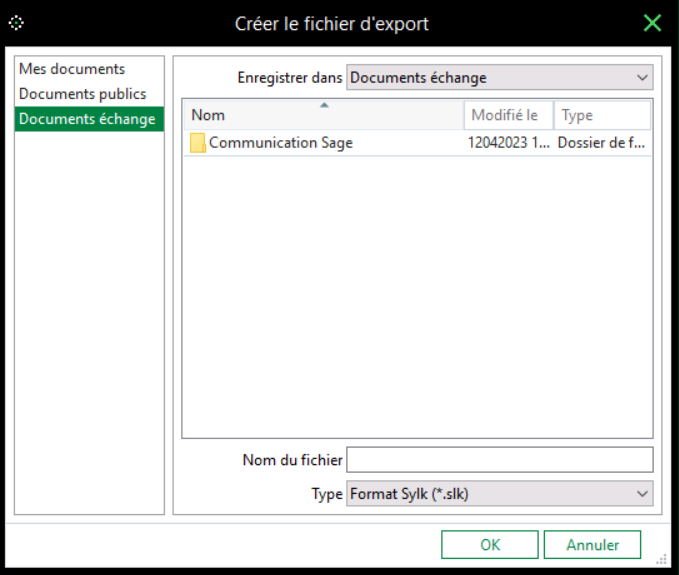Screen dimensions: 679x575
Task: Click the resize grip in the dialog corner
Action: click(x=662, y=559)
